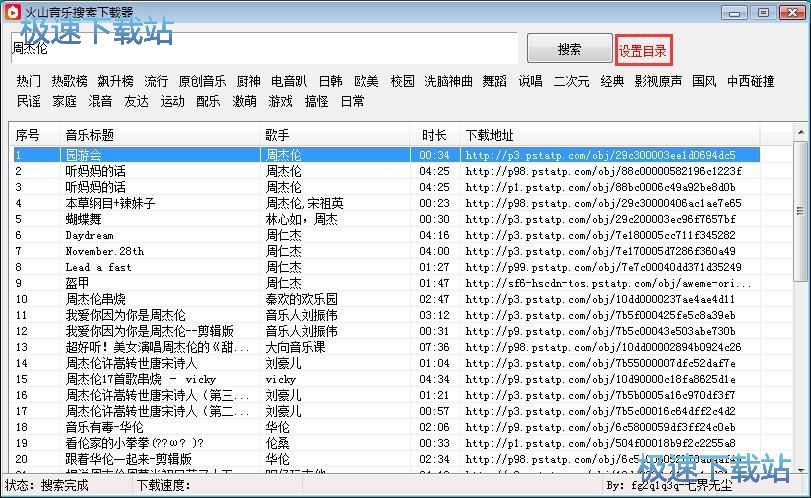
Task: Select row 11 我爱你因为你是周杰伦
Action: [x=387, y=315]
